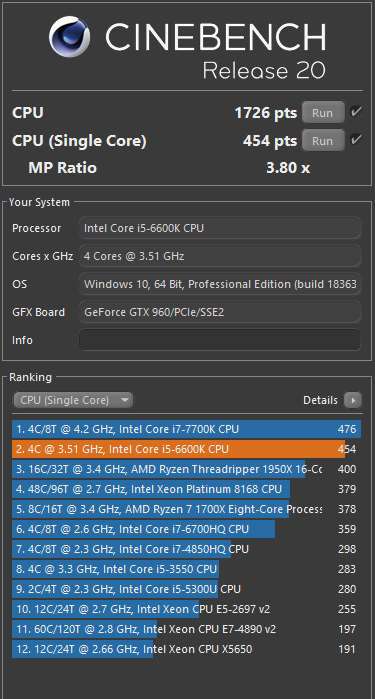Run the CPU multi-core benchmark

pos(323,113)
